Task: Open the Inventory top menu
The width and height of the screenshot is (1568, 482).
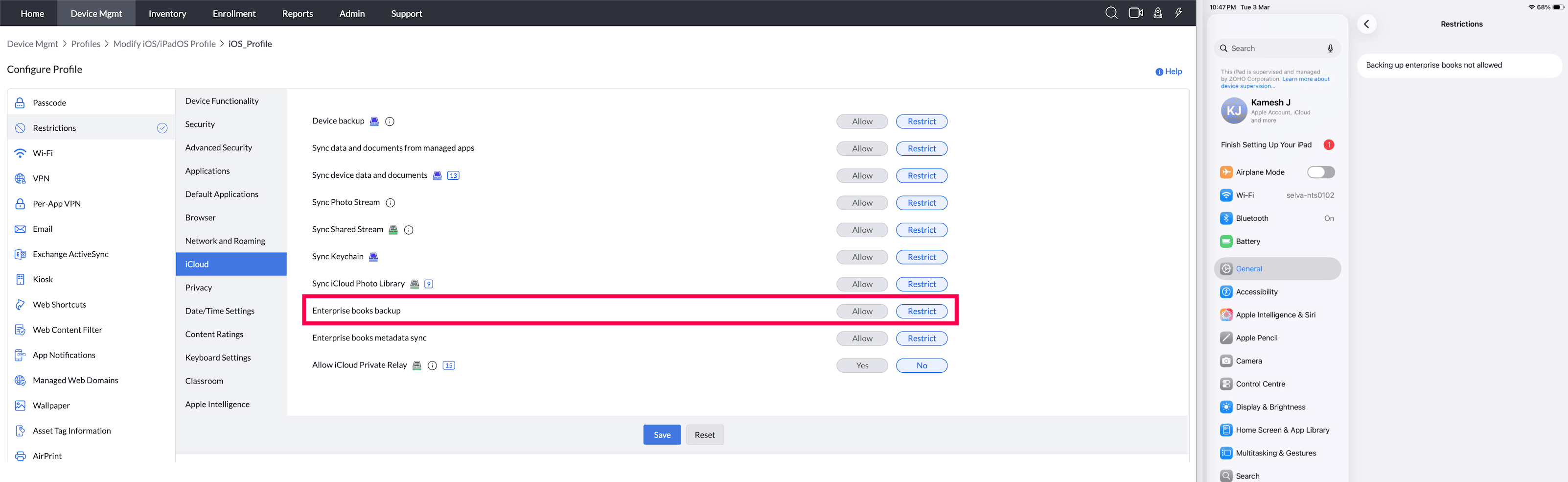Action: [x=167, y=13]
